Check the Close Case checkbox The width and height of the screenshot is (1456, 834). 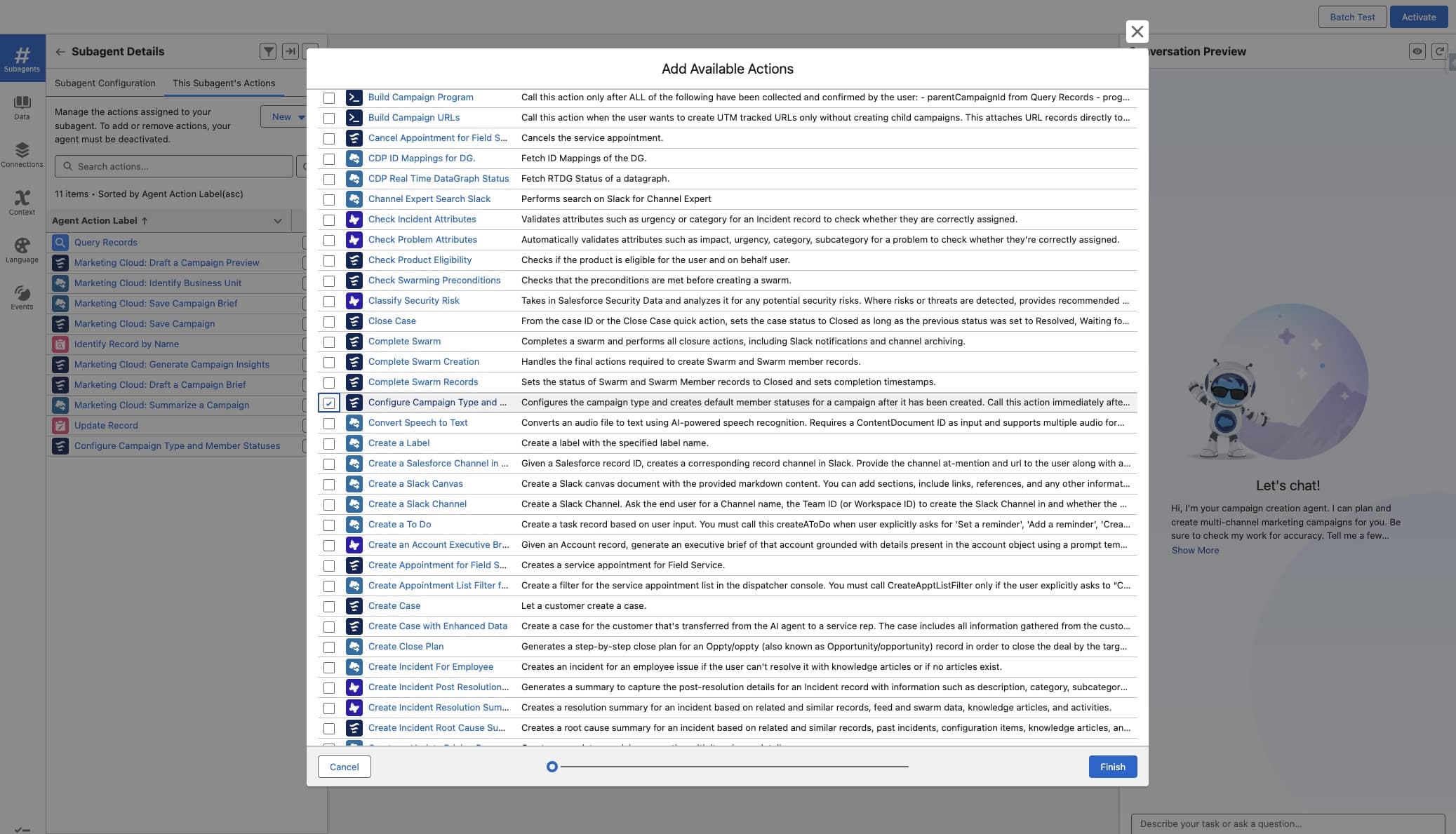(x=329, y=322)
